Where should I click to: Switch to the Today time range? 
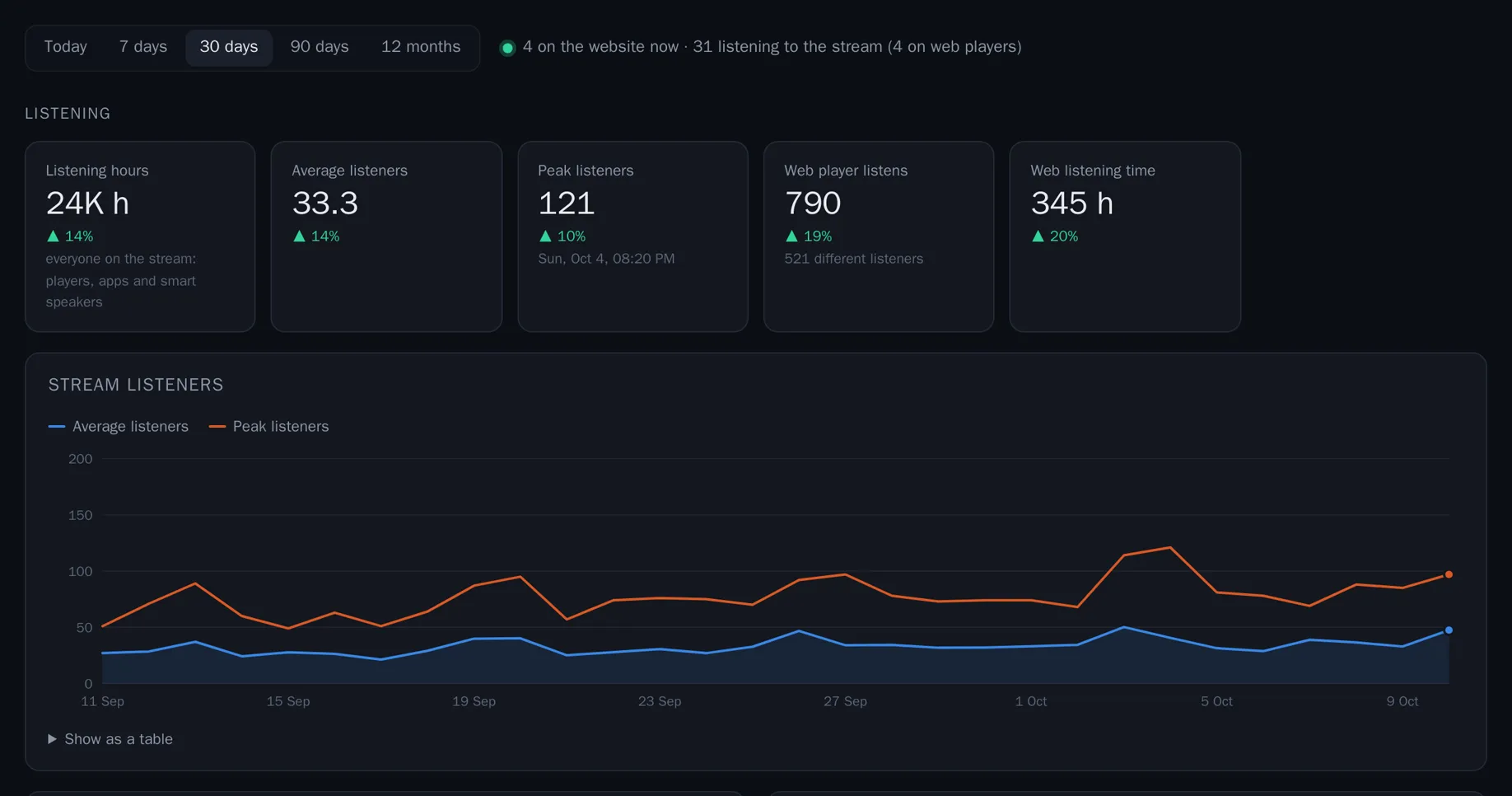pos(65,47)
